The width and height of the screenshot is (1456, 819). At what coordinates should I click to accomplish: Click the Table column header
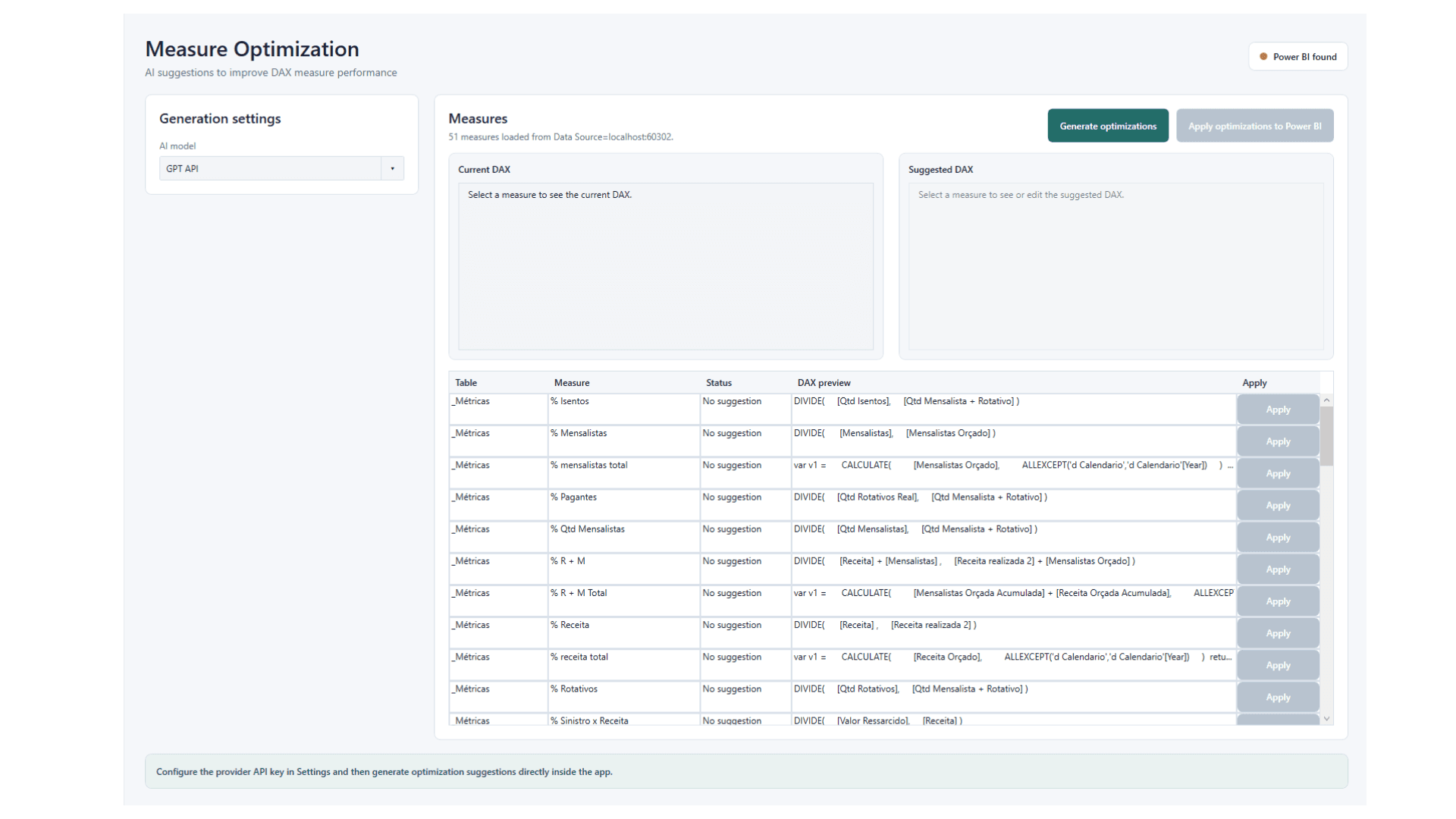[466, 383]
